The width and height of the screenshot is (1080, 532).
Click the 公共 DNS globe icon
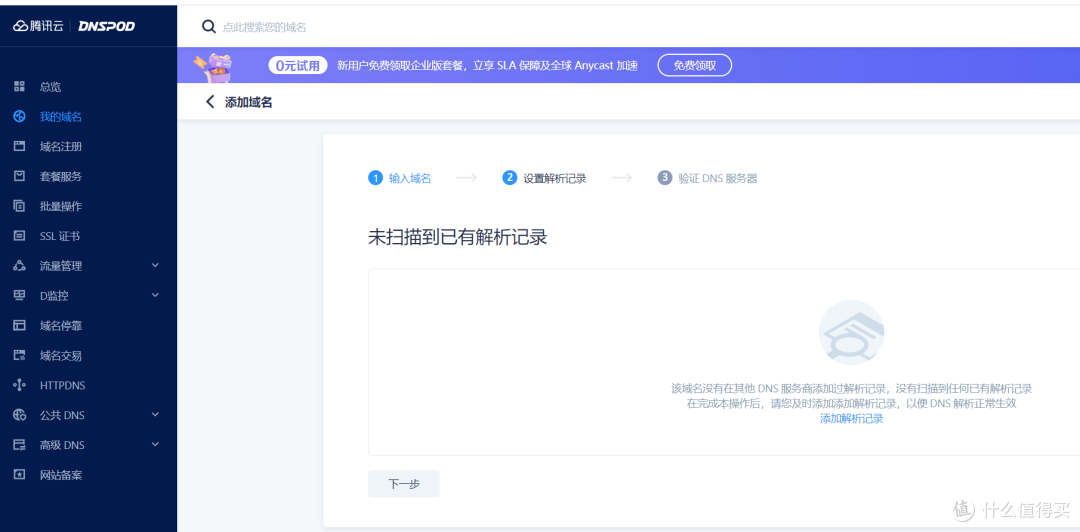(x=19, y=415)
